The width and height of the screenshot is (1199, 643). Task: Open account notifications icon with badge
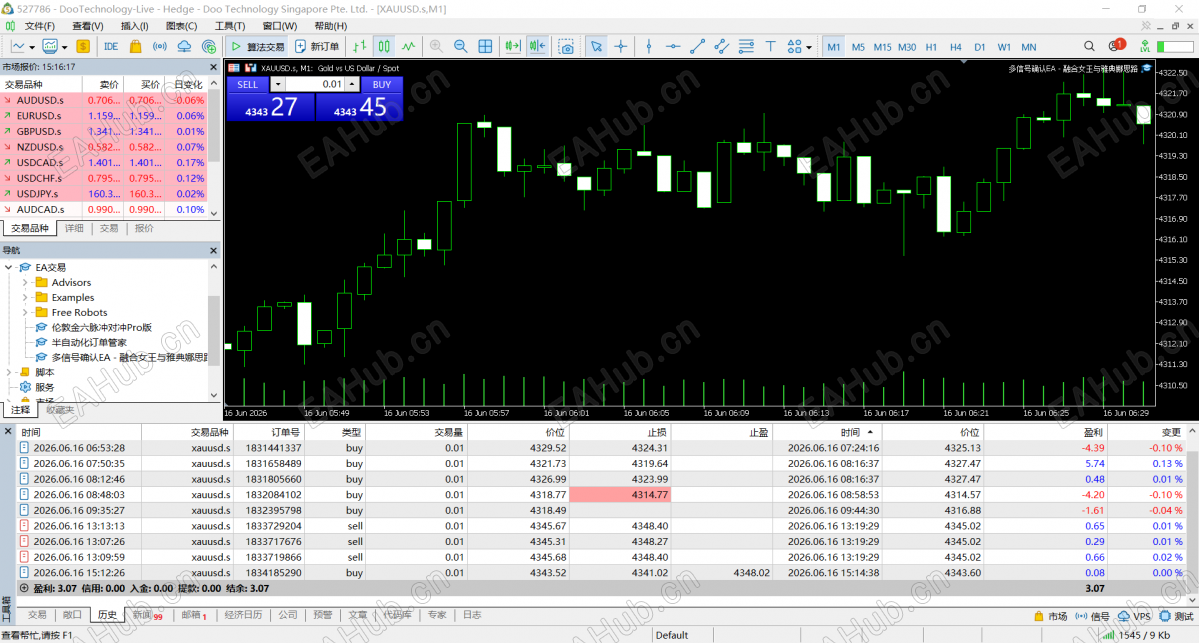point(1116,46)
